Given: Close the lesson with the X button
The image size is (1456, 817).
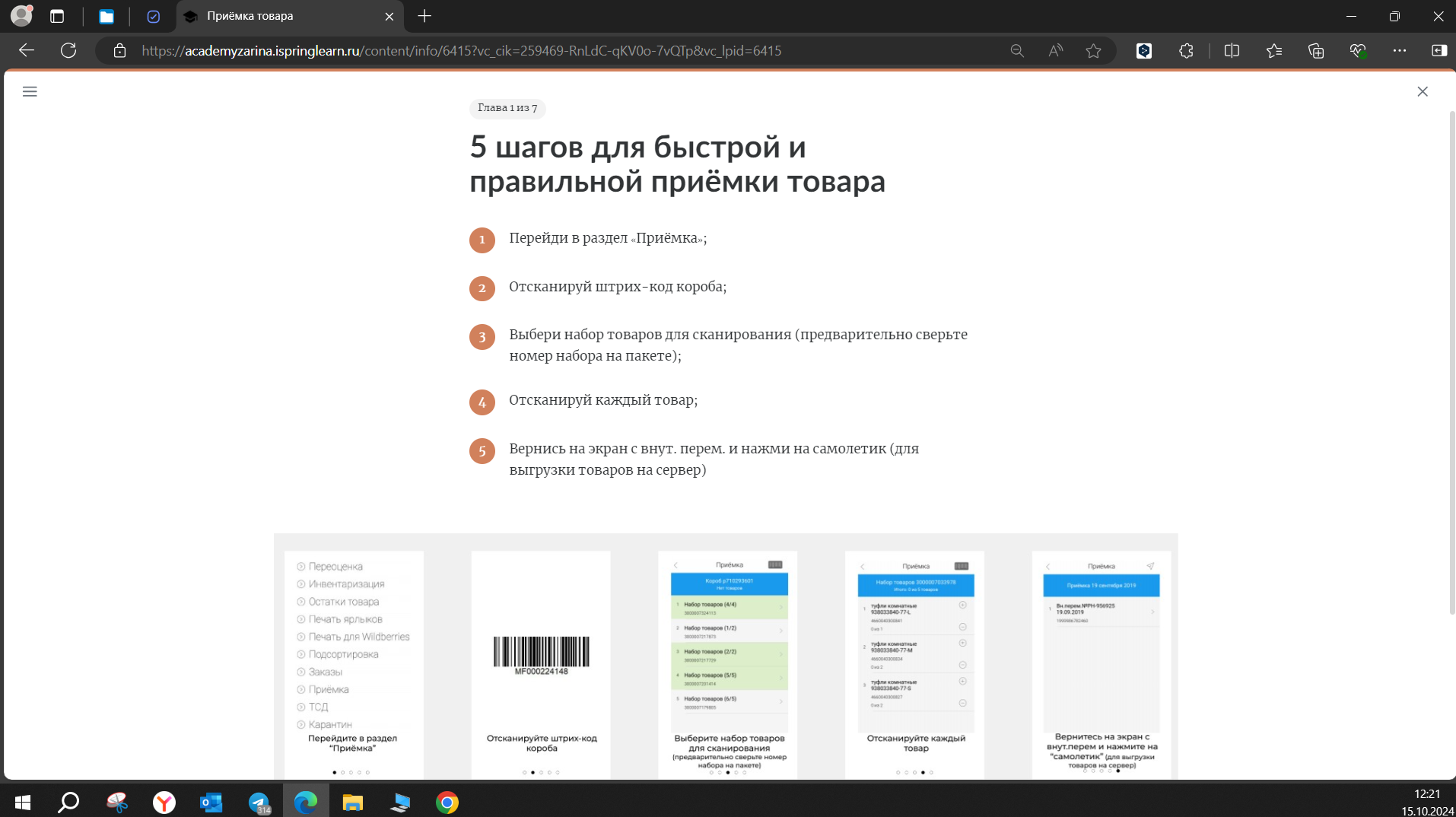Looking at the screenshot, I should point(1423,91).
